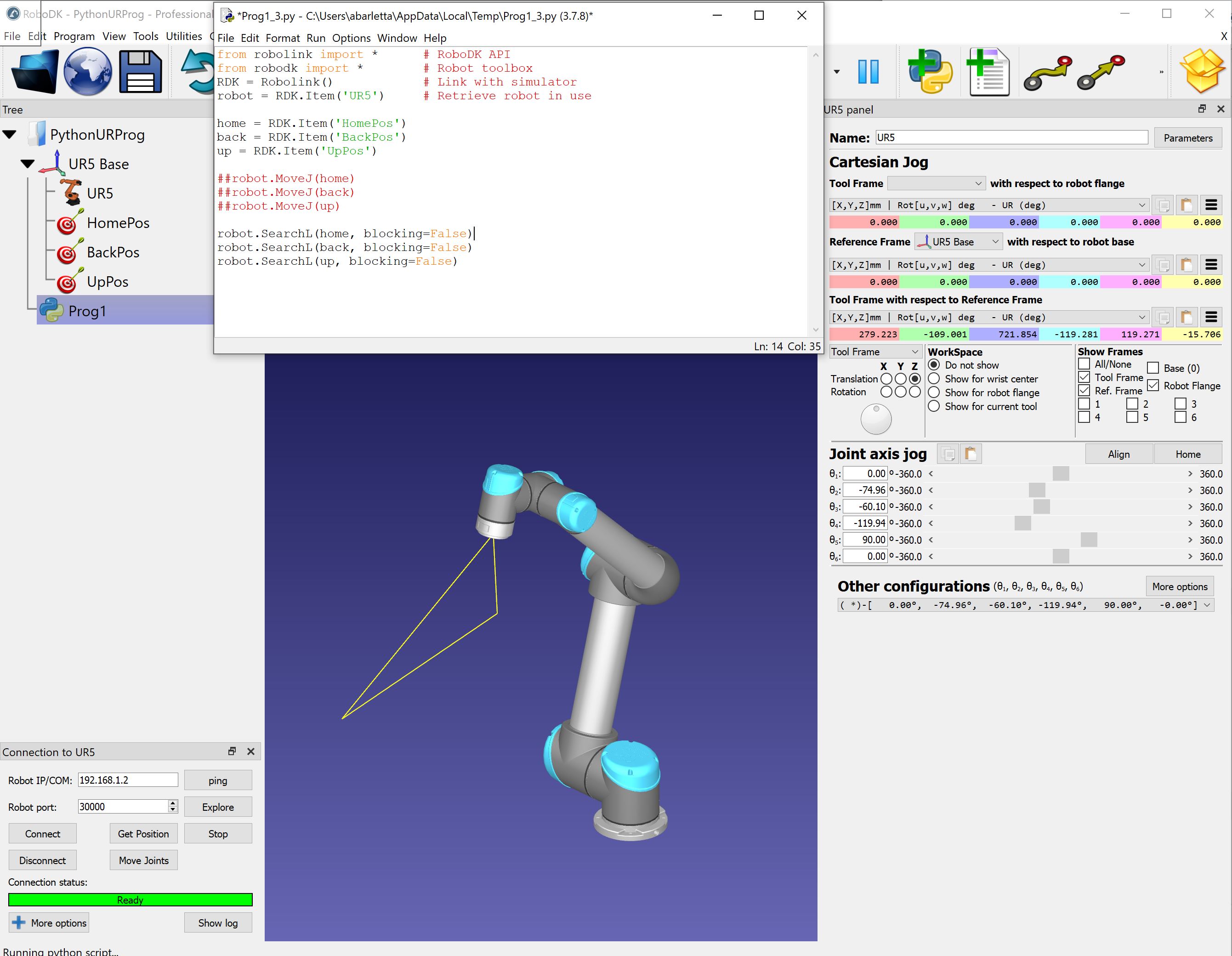Screen dimensions: 1232x956
Task: Open online library globe icon
Action: (87, 72)
